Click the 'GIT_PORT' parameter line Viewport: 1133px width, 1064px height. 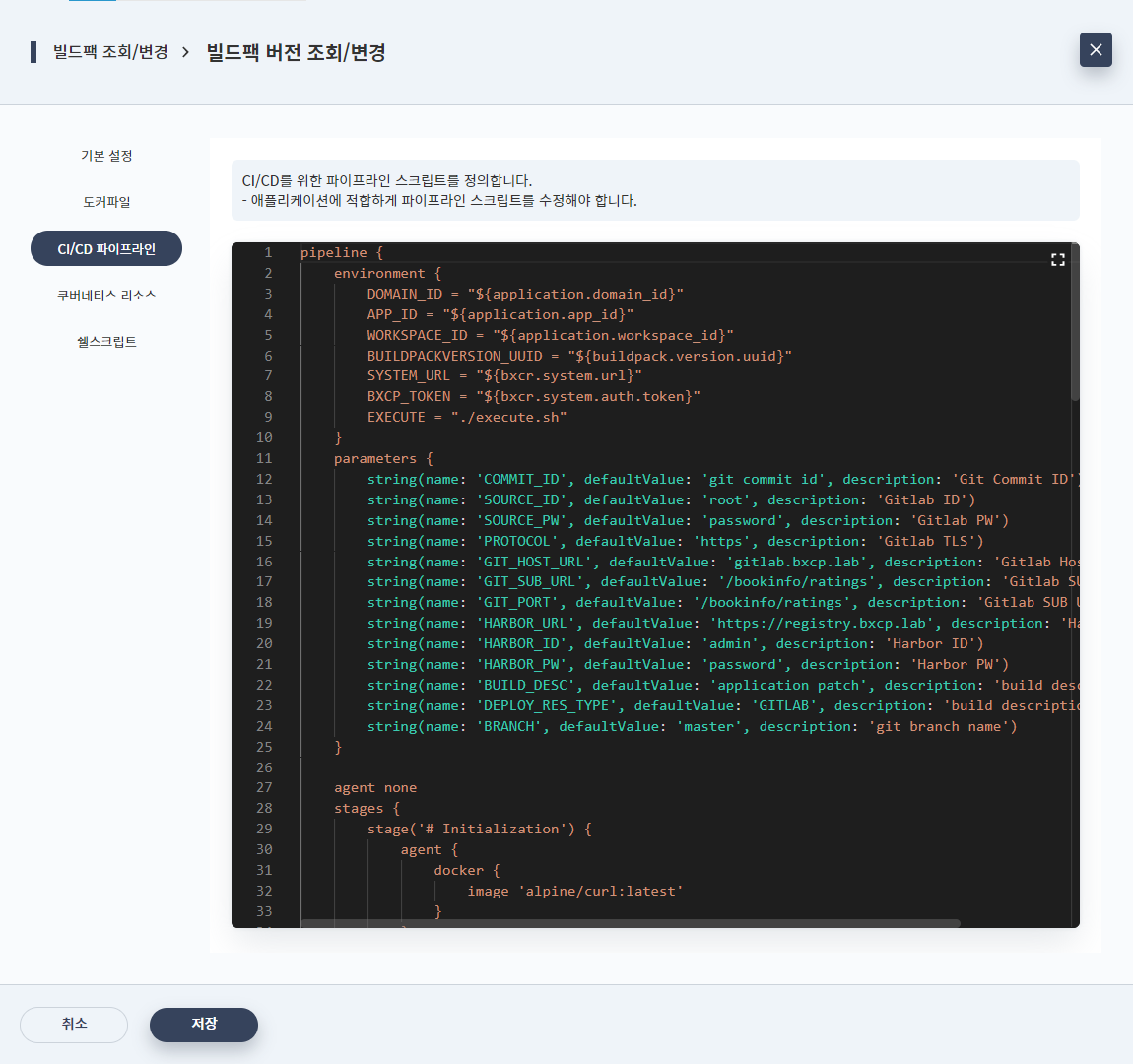click(x=722, y=602)
